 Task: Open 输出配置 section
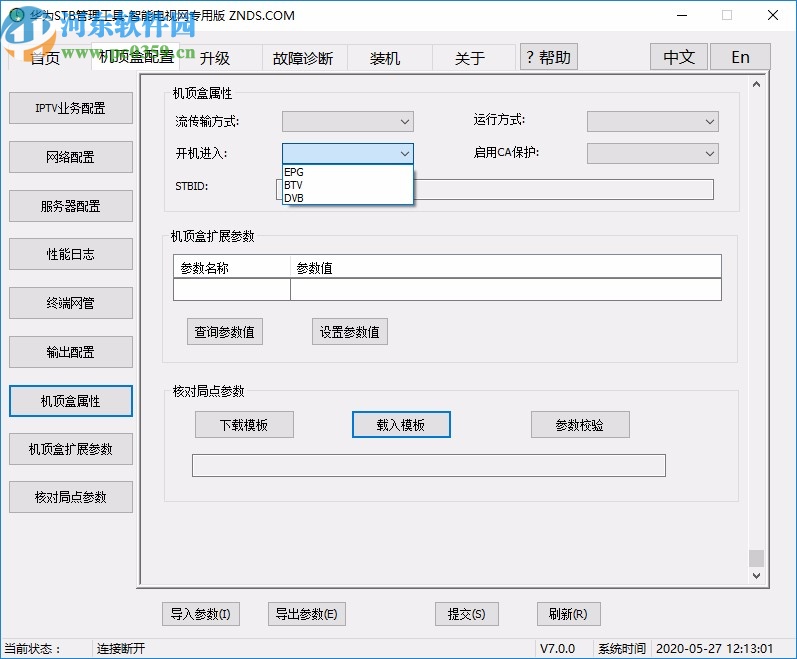71,352
